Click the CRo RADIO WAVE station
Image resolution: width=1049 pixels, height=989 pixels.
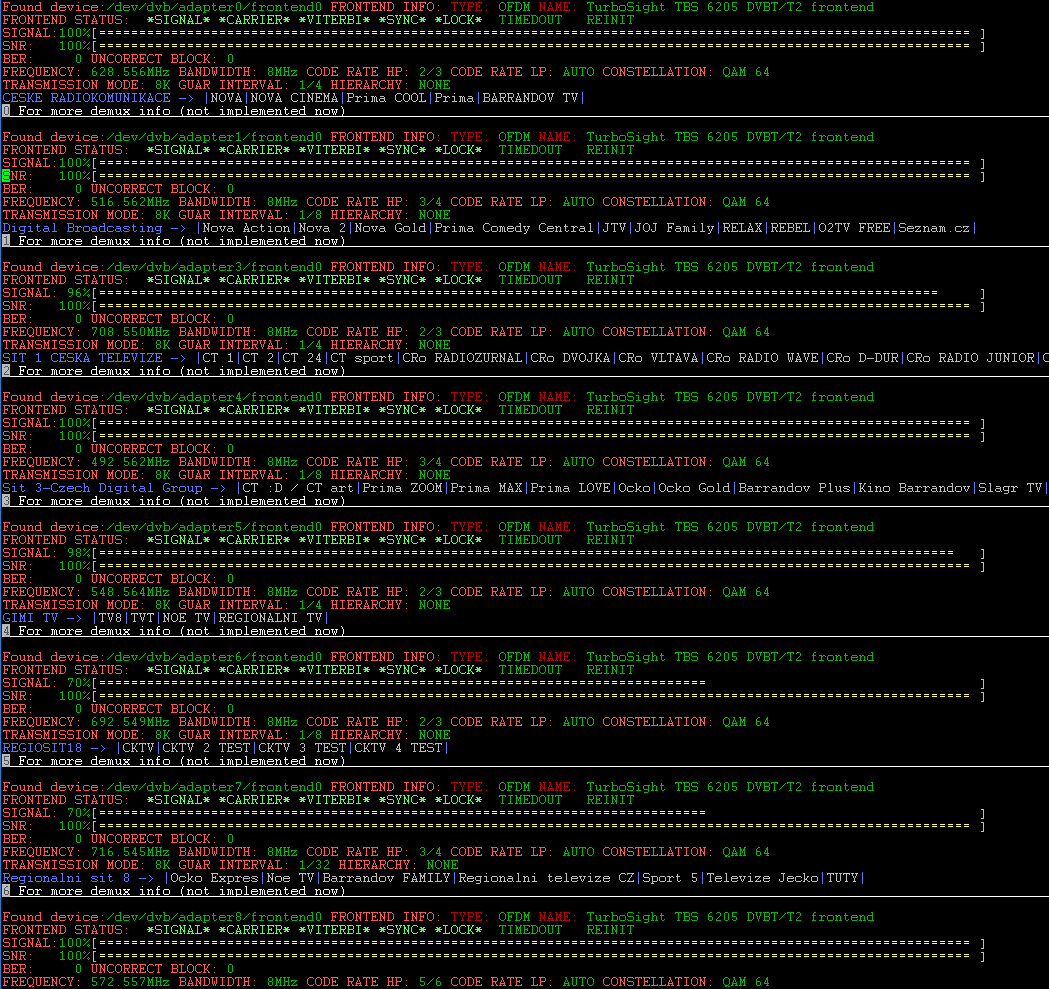click(763, 358)
